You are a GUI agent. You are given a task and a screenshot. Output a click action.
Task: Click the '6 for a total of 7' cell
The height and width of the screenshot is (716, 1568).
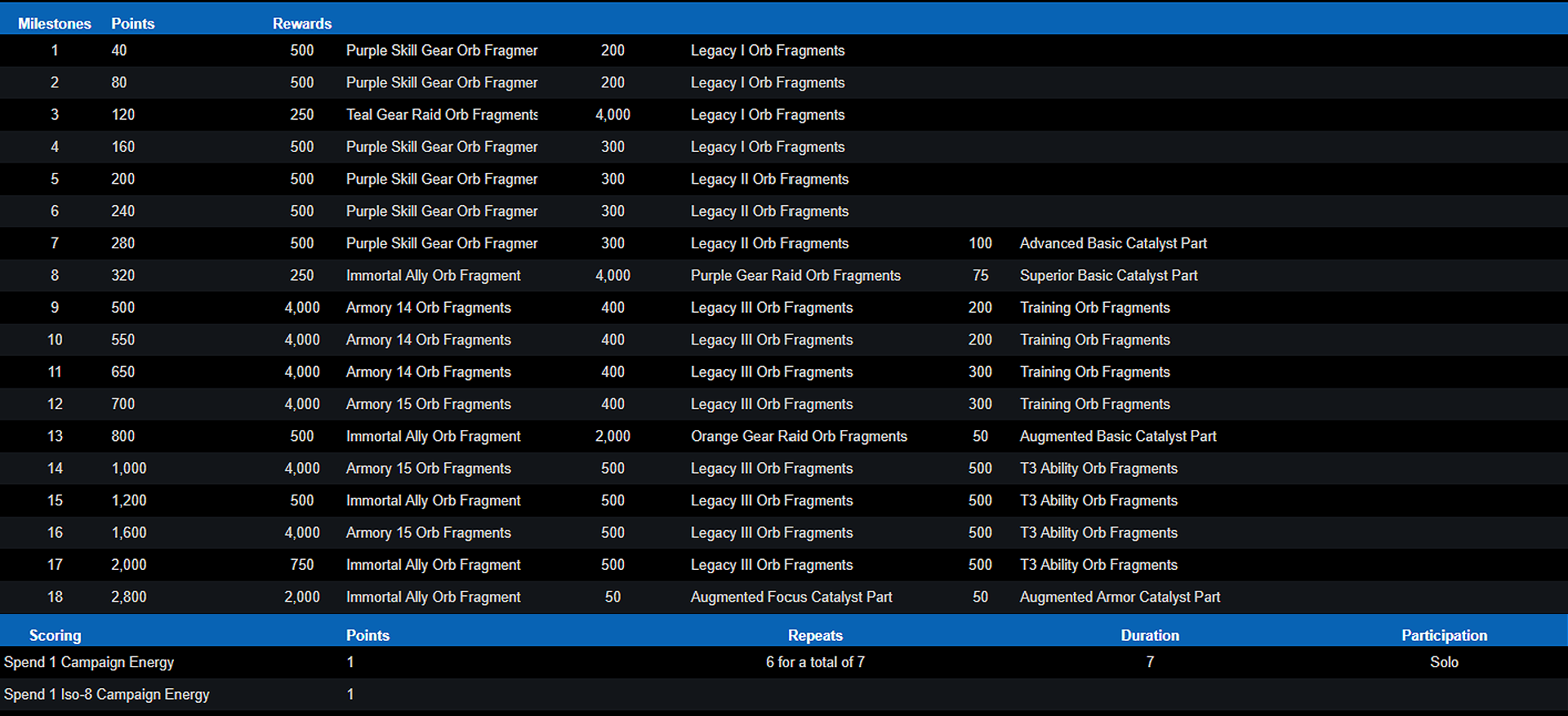[814, 662]
